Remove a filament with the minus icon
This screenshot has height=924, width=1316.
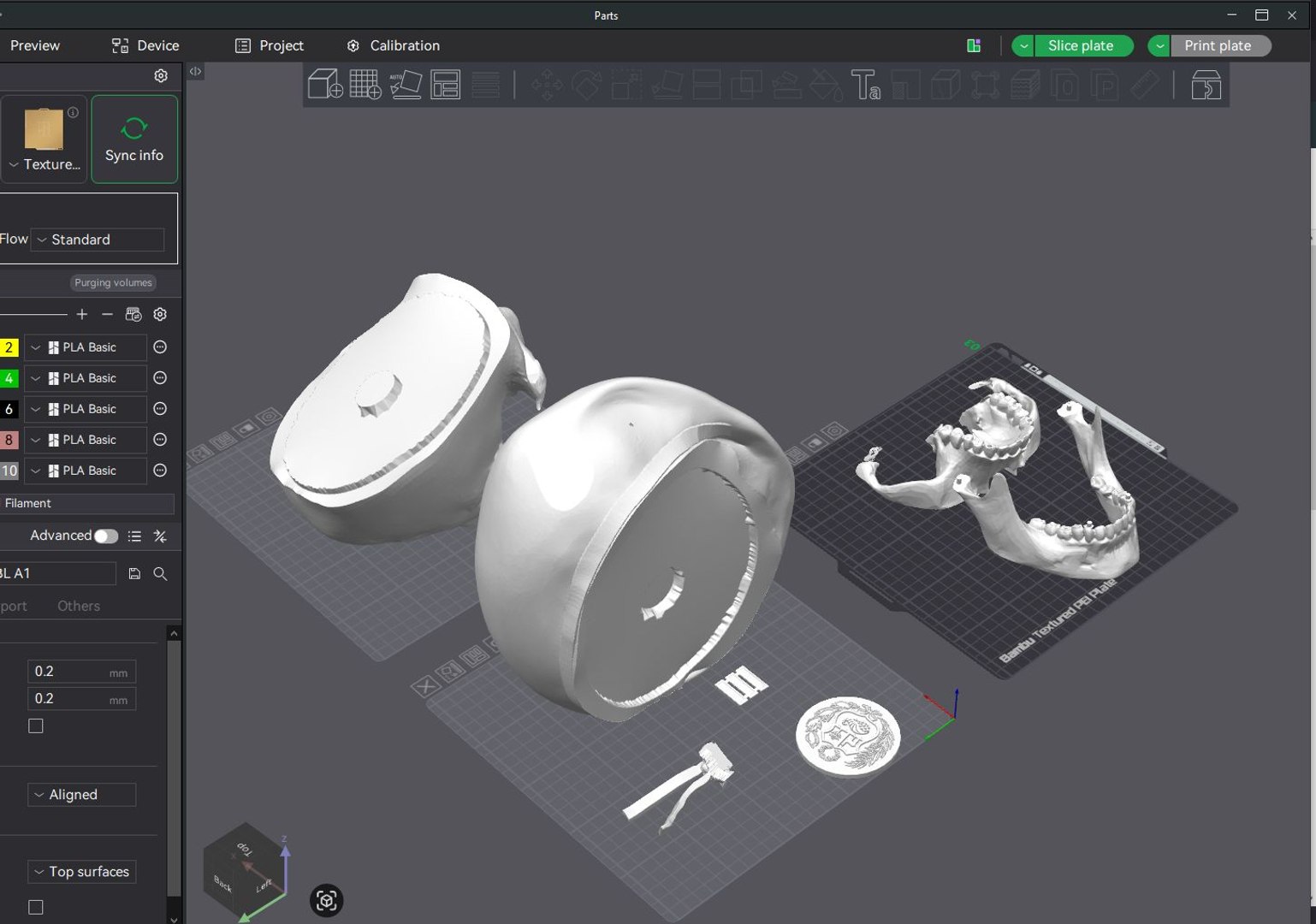[x=107, y=315]
